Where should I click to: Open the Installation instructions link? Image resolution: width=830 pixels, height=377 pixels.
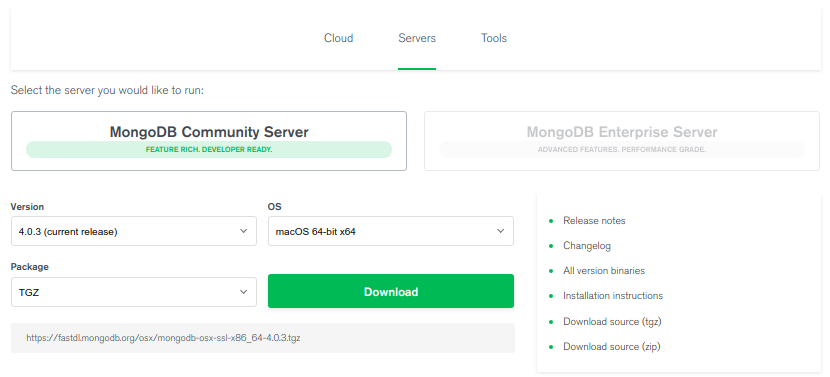[x=613, y=295]
